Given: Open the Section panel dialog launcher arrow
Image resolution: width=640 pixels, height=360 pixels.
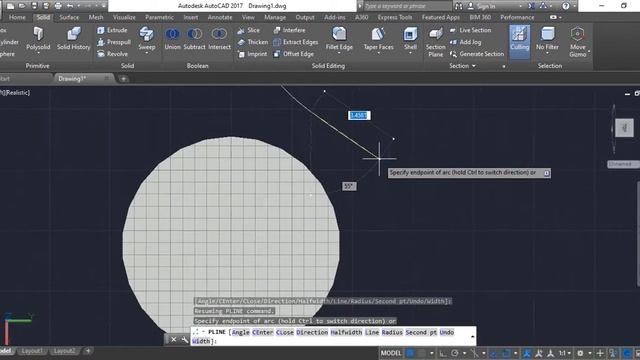Looking at the screenshot, I should 504,66.
